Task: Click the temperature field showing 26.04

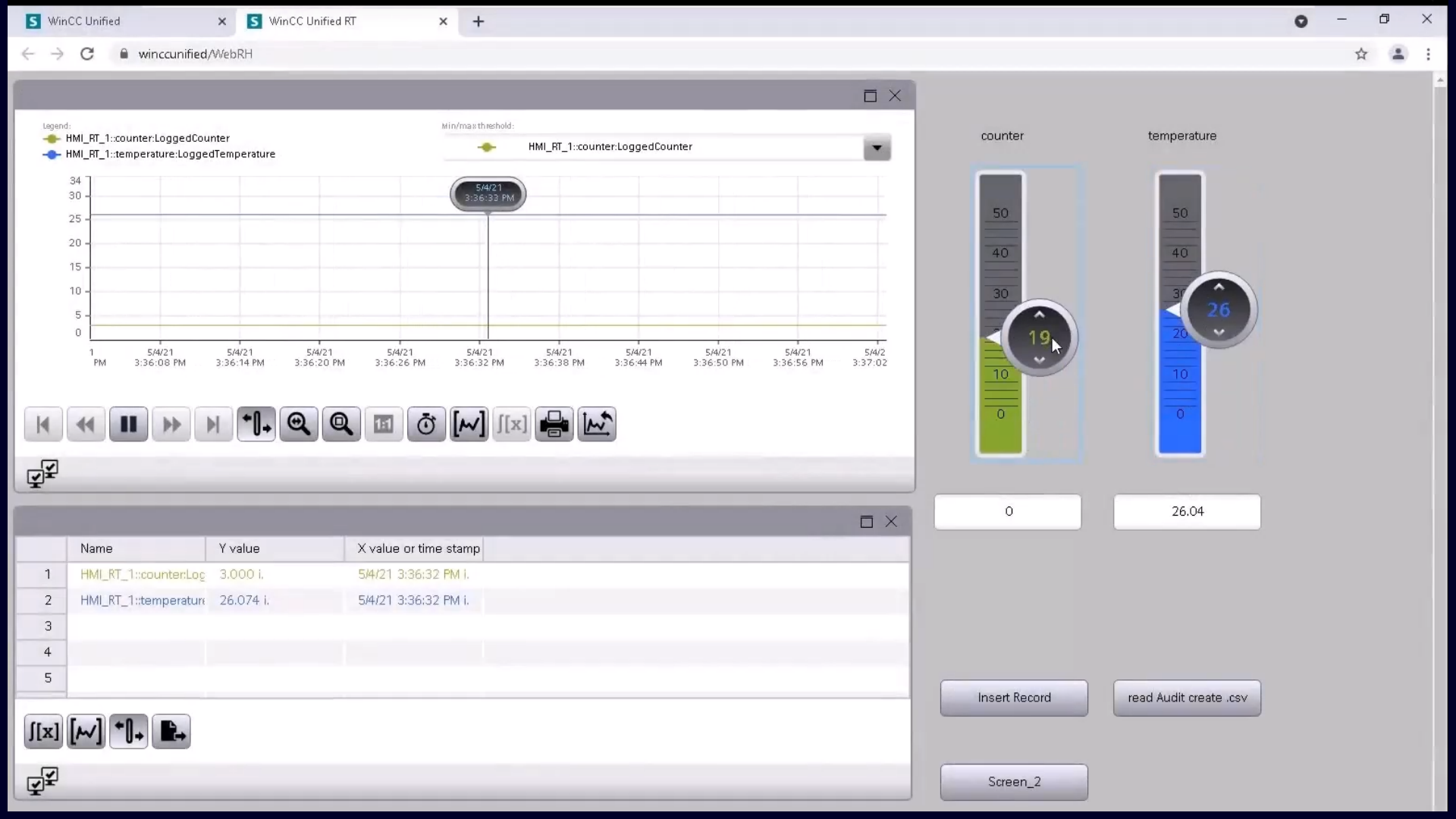Action: (x=1187, y=512)
